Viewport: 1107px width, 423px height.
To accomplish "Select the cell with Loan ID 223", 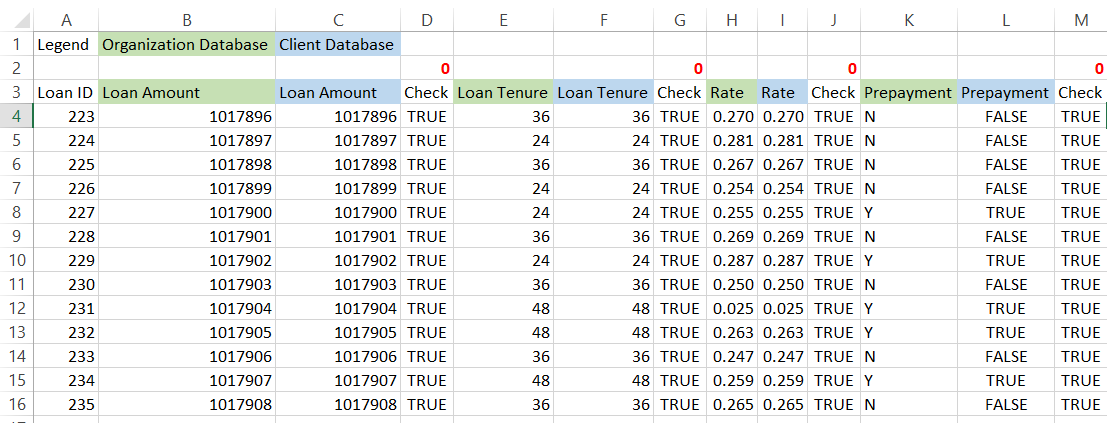I will click(x=66, y=116).
